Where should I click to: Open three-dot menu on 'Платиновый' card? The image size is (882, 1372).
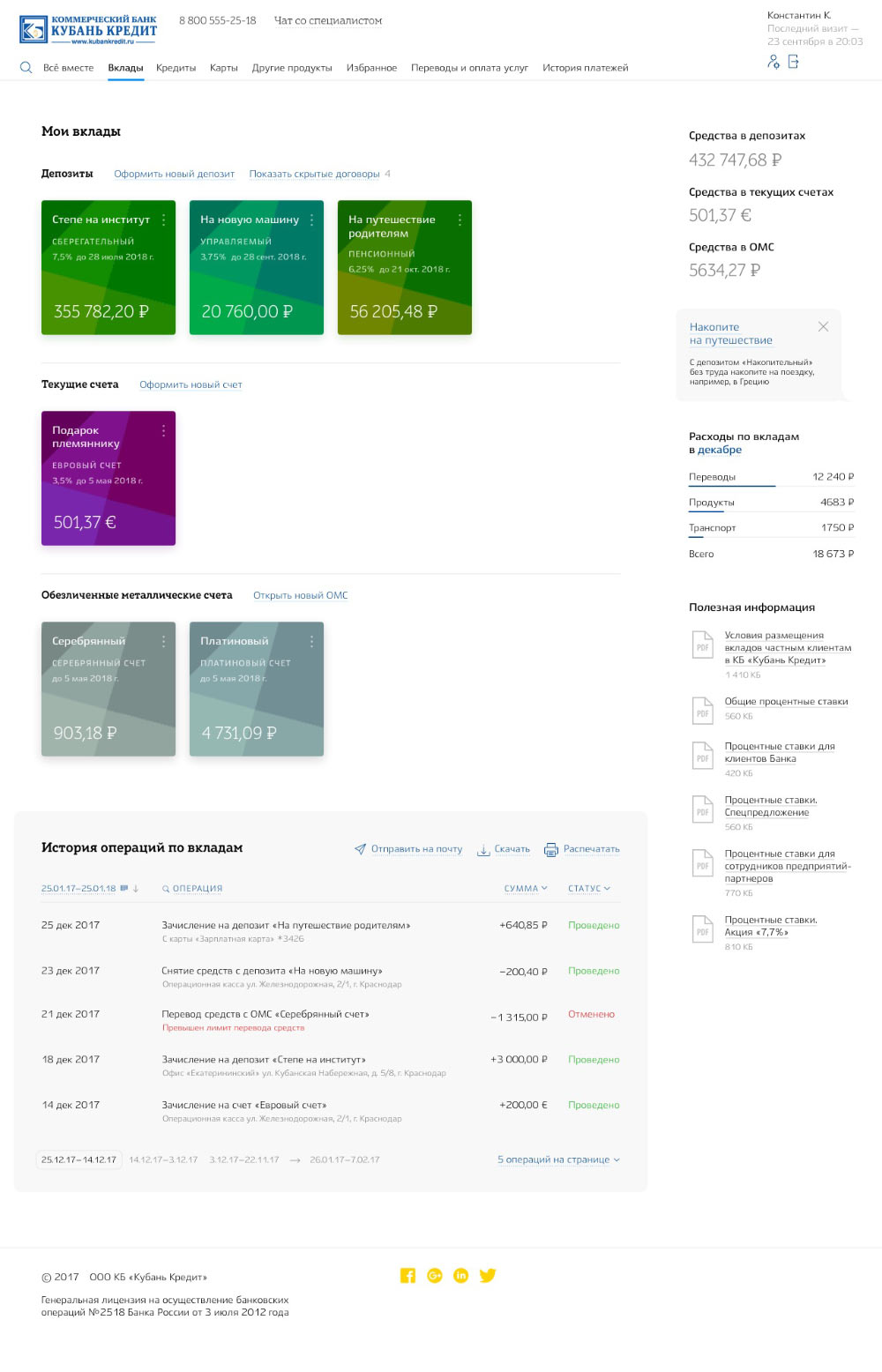tap(311, 641)
